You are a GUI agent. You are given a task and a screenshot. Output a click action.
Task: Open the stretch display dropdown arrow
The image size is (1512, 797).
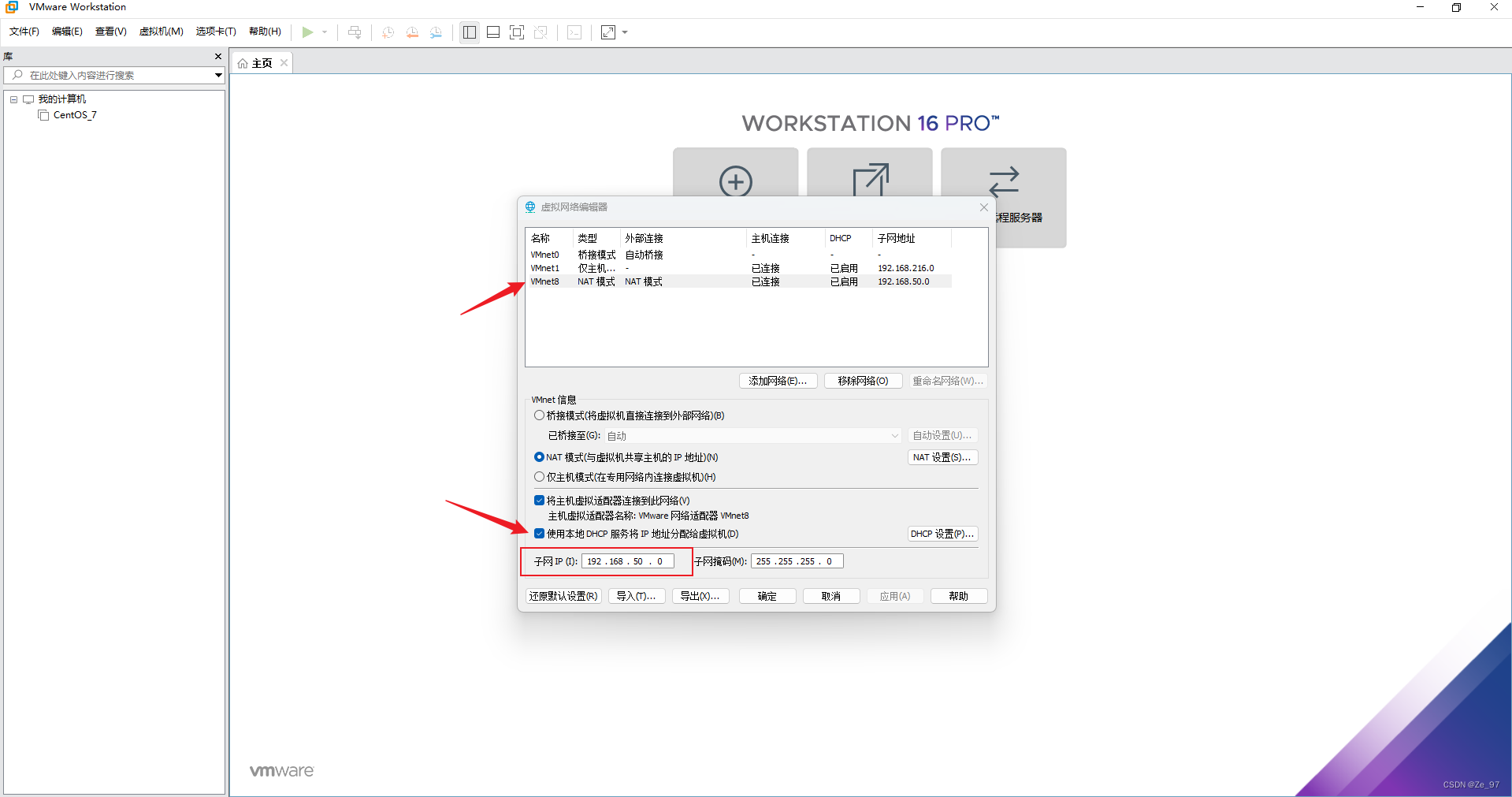click(625, 32)
